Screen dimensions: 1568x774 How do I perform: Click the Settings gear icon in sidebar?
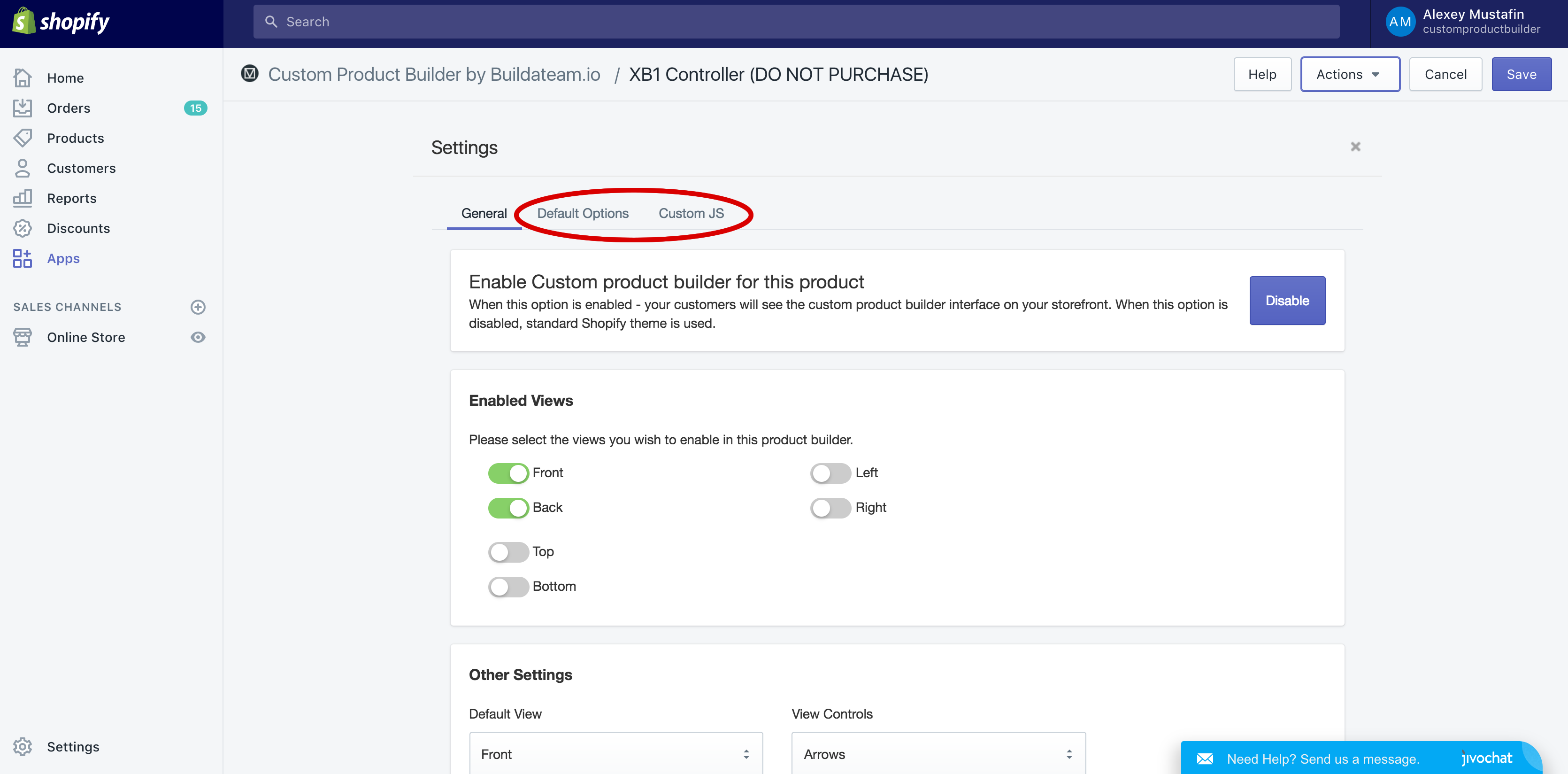coord(23,747)
